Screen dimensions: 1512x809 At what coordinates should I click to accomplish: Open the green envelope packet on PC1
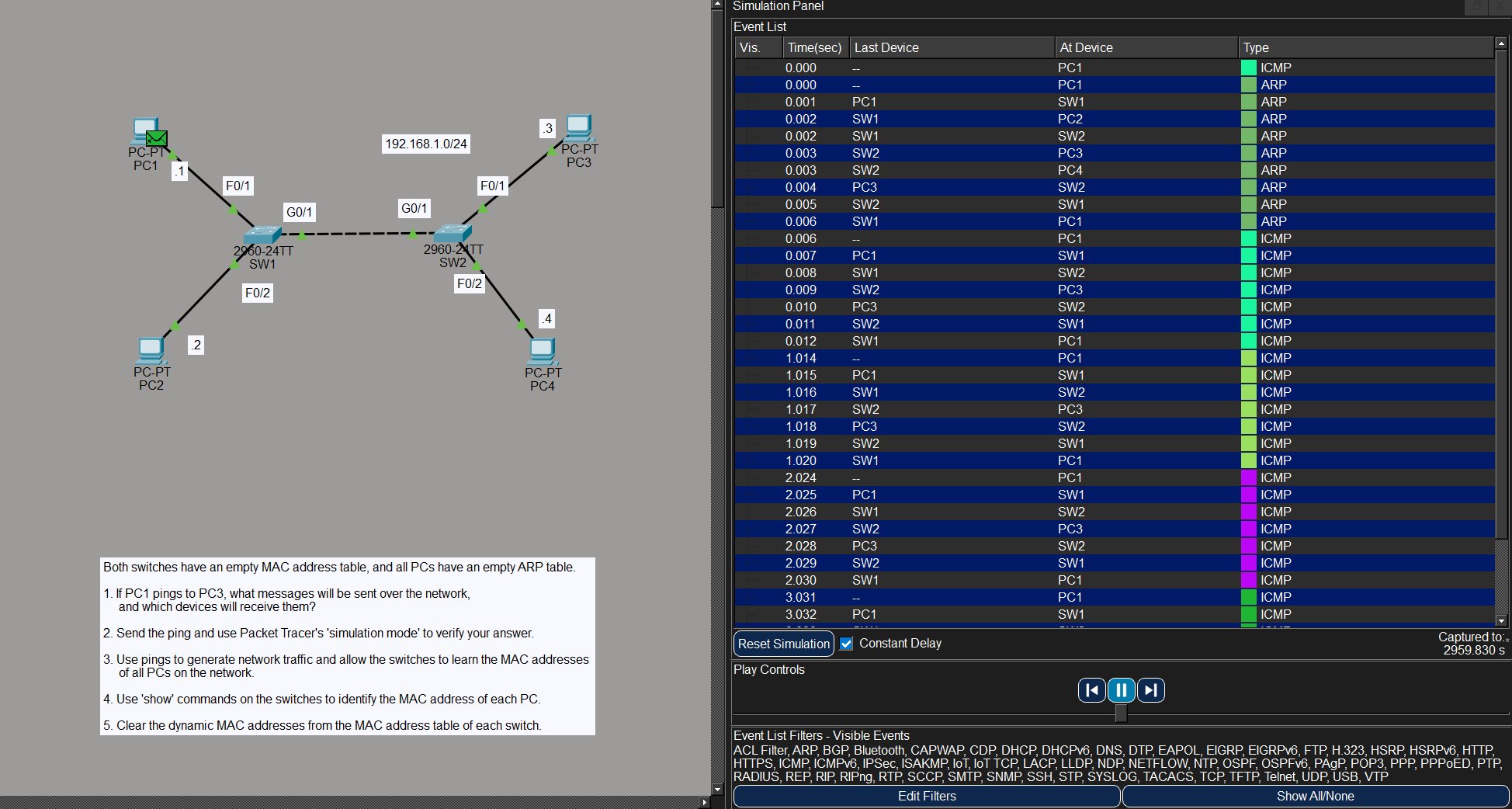(x=157, y=139)
